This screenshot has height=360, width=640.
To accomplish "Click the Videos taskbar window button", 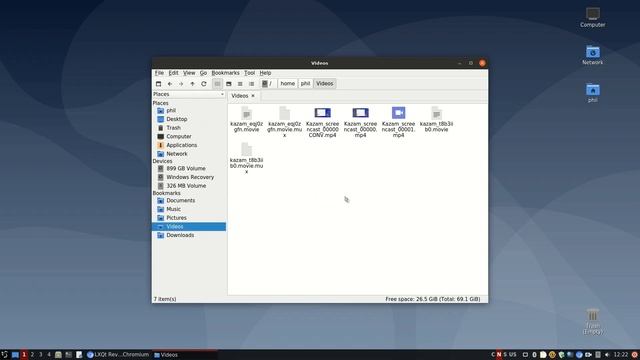I will click(184, 355).
